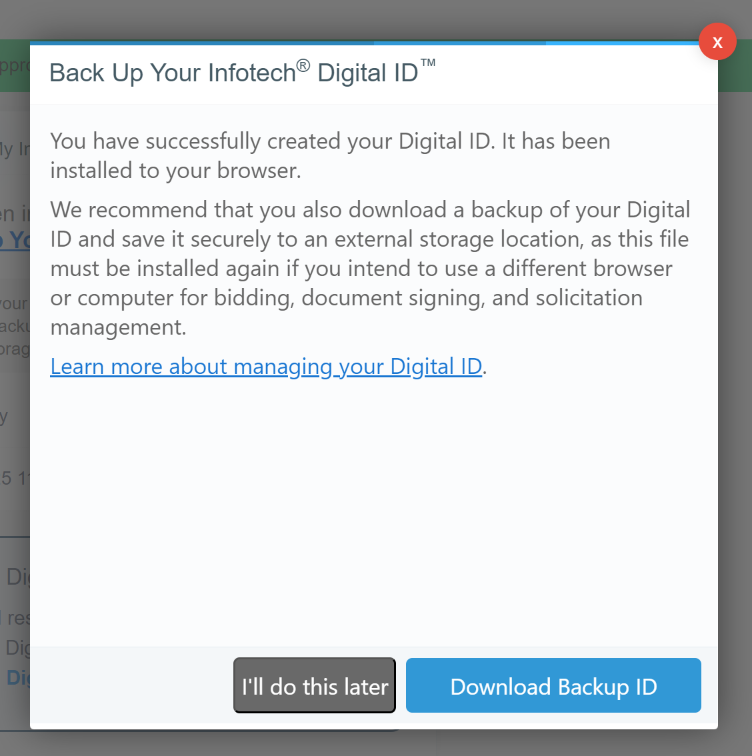Viewport: 752px width, 756px height.
Task: Click the dimmed green banner behind the dialog
Action: 14,66
